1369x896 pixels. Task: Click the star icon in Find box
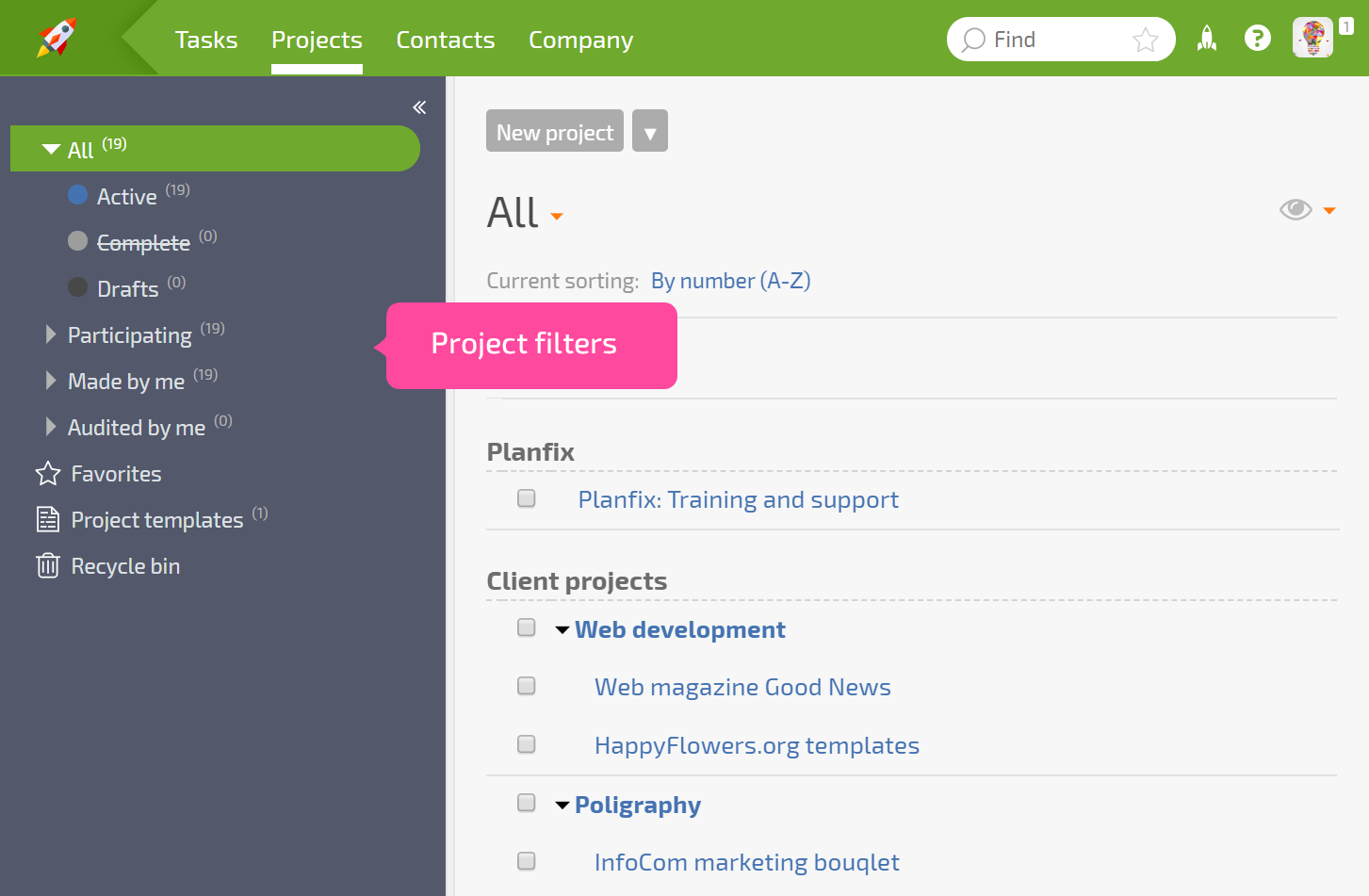click(x=1145, y=40)
